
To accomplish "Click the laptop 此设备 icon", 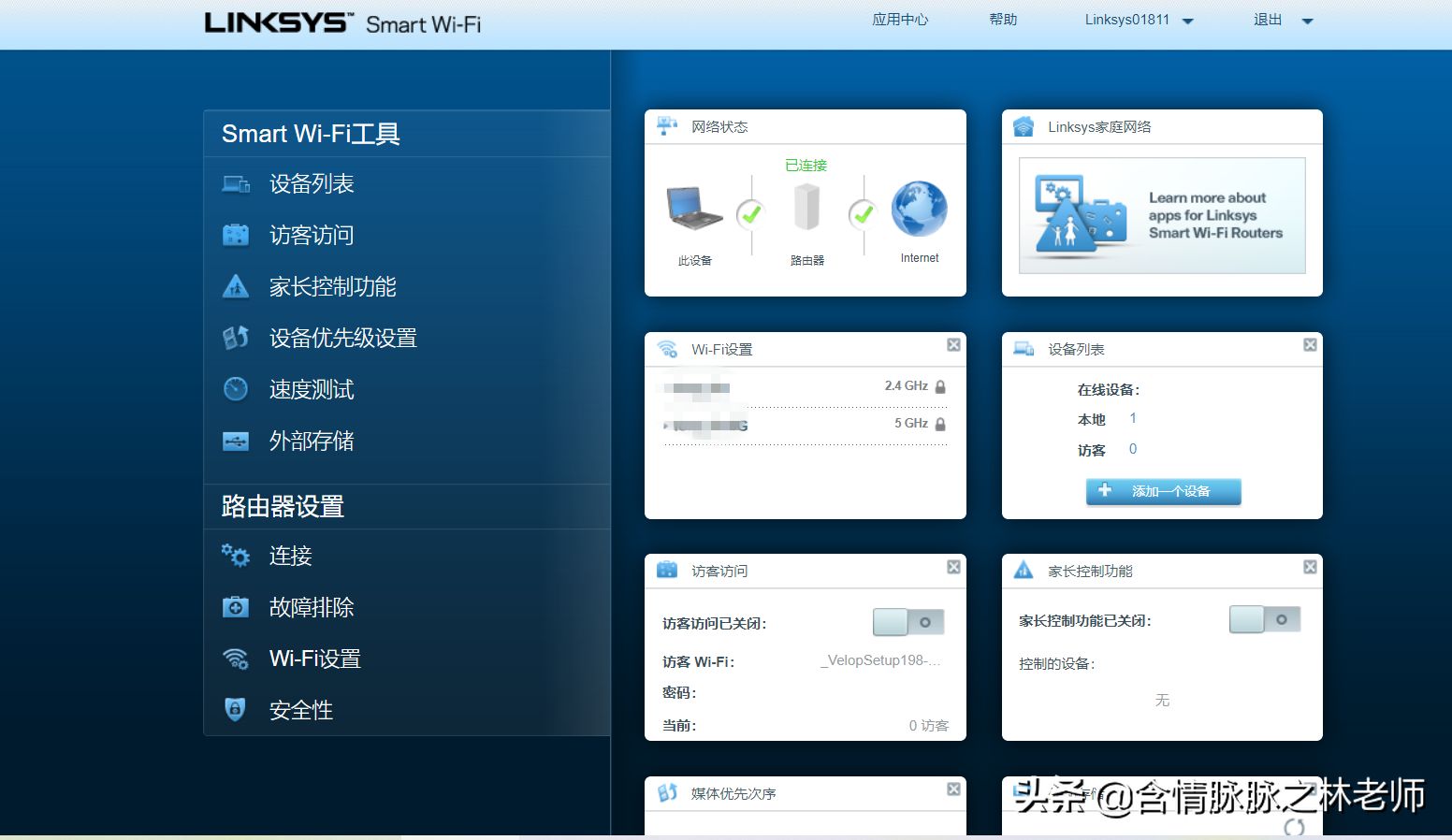I will click(694, 208).
